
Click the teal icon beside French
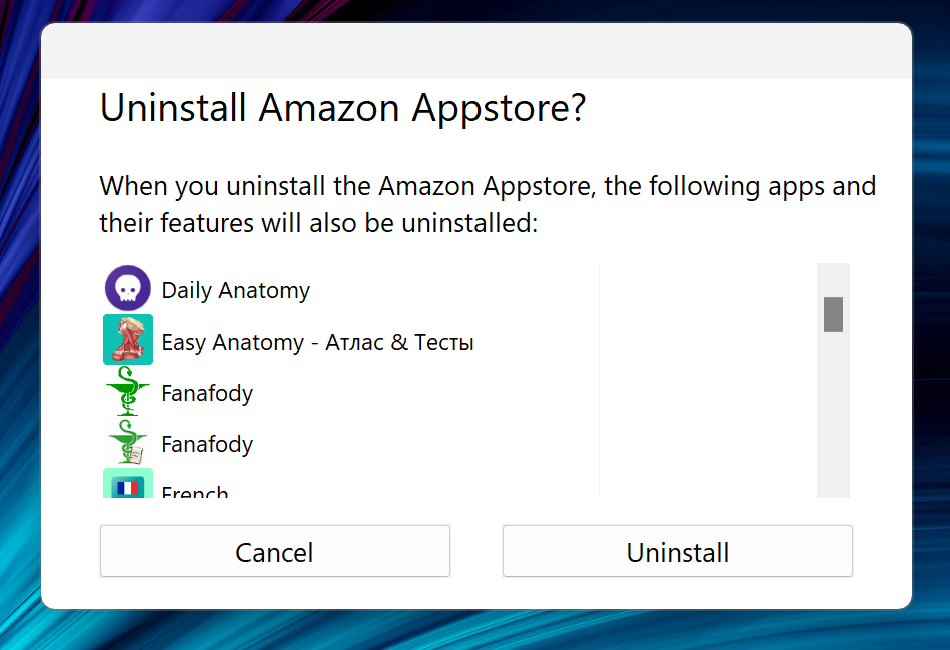tap(127, 489)
